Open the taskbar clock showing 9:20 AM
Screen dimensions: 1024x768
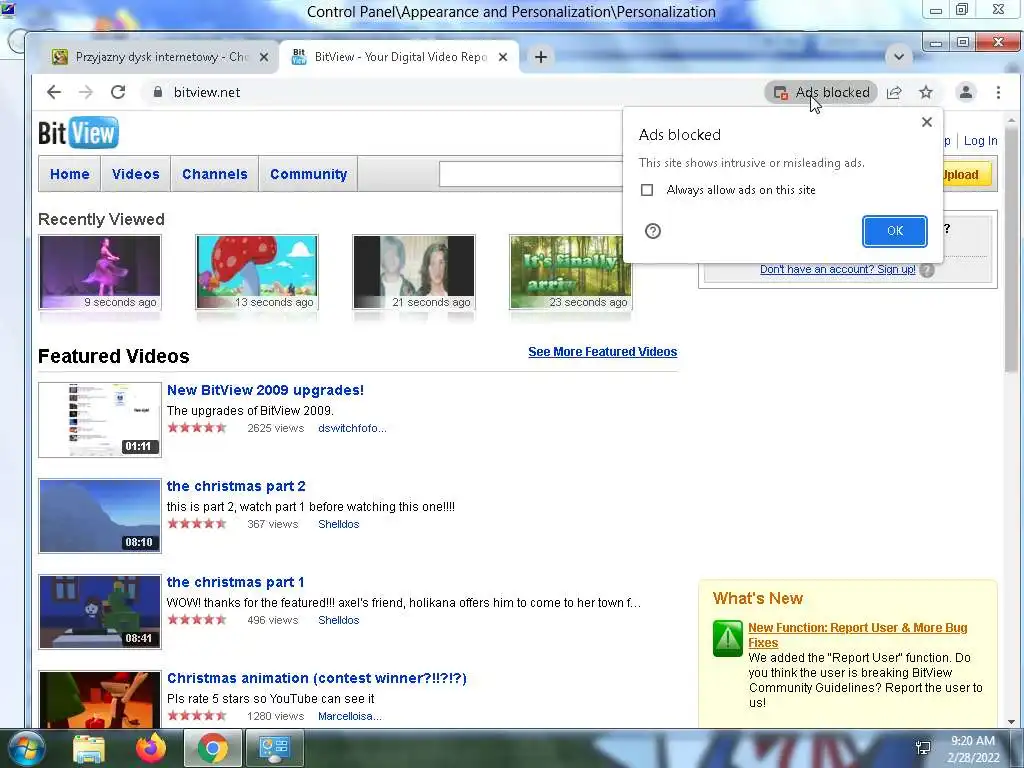tap(973, 749)
